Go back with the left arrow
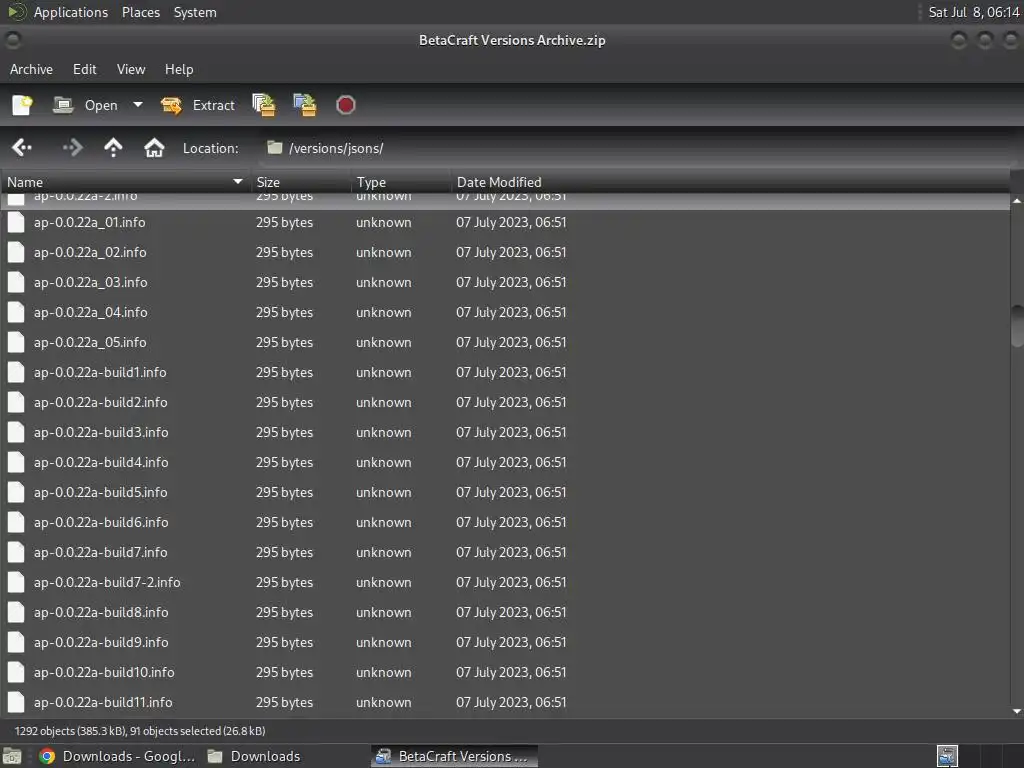This screenshot has width=1024, height=768. click(x=22, y=148)
